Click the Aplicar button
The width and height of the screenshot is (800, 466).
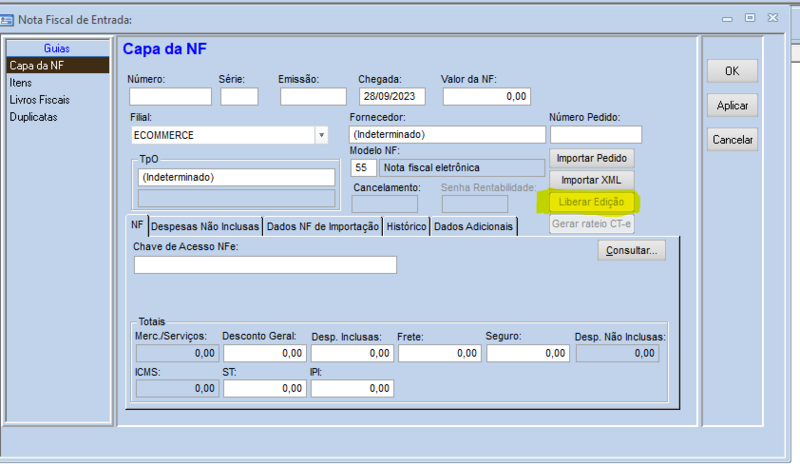click(732, 106)
